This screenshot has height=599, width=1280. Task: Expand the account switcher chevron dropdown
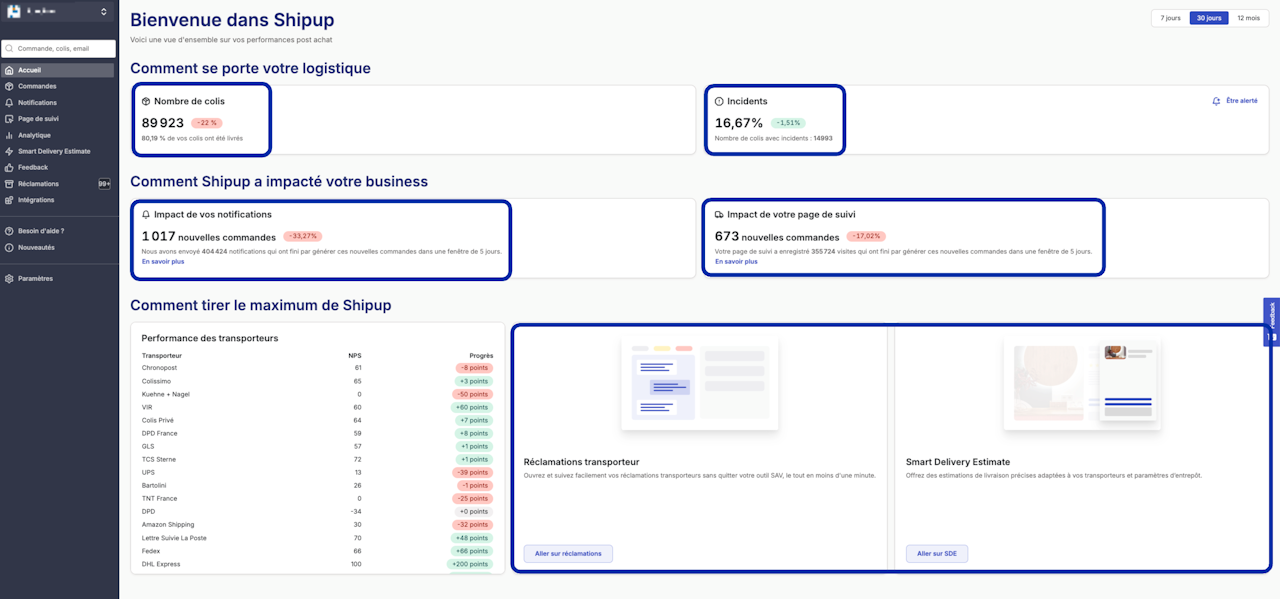[x=103, y=12]
